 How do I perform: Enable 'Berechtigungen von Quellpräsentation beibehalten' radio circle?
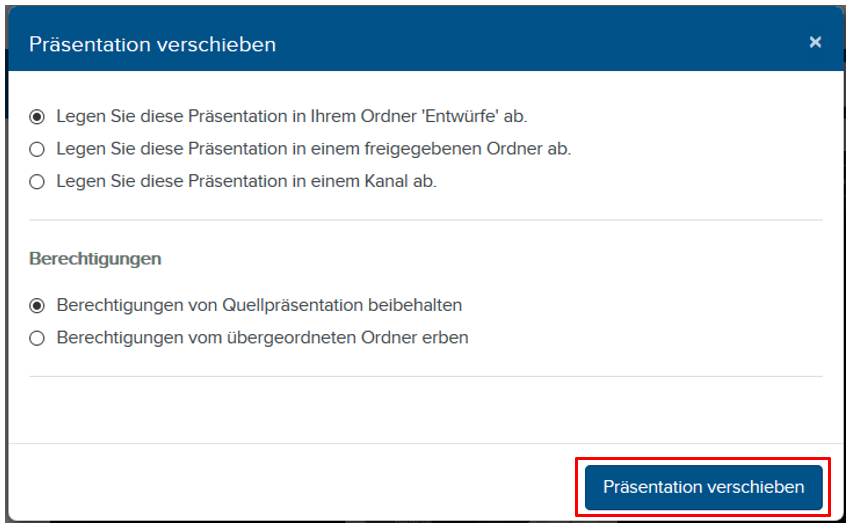37,305
